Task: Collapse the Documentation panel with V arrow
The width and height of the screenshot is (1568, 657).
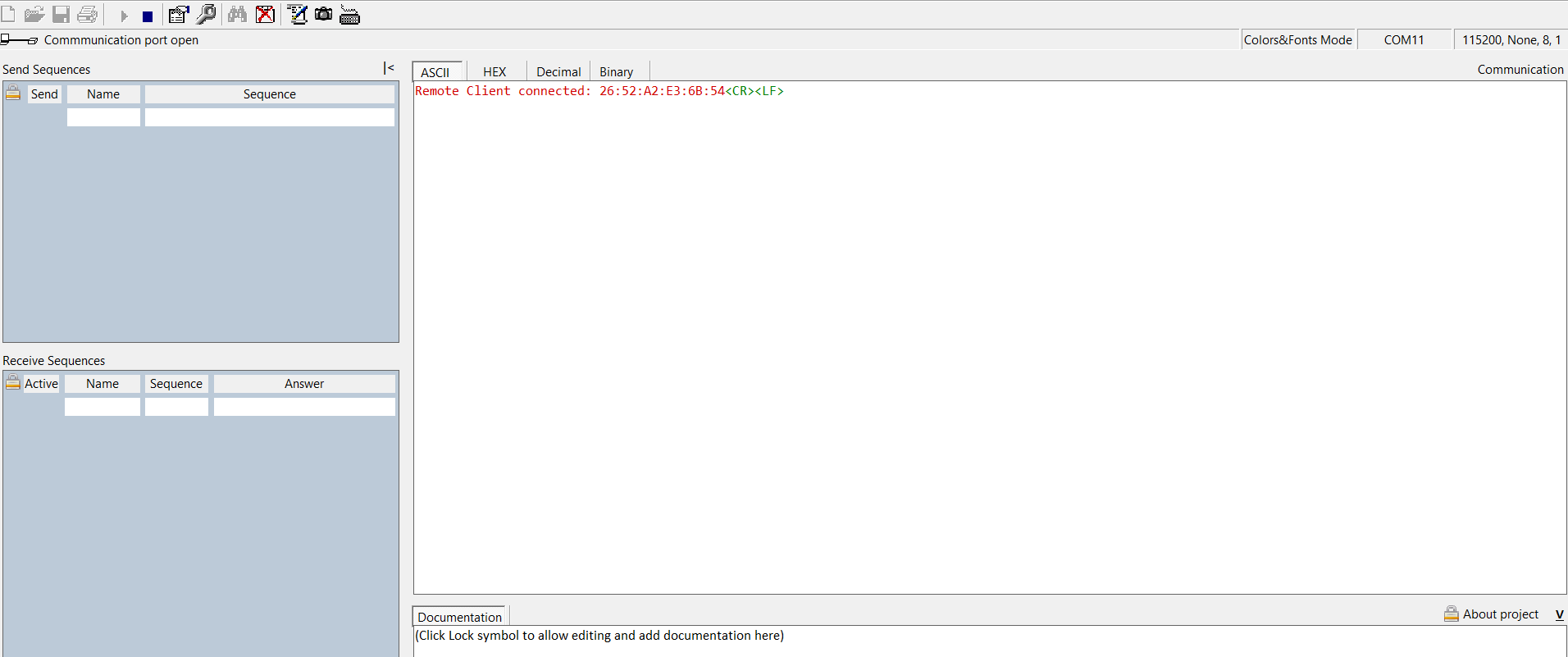Action: pos(1559,614)
